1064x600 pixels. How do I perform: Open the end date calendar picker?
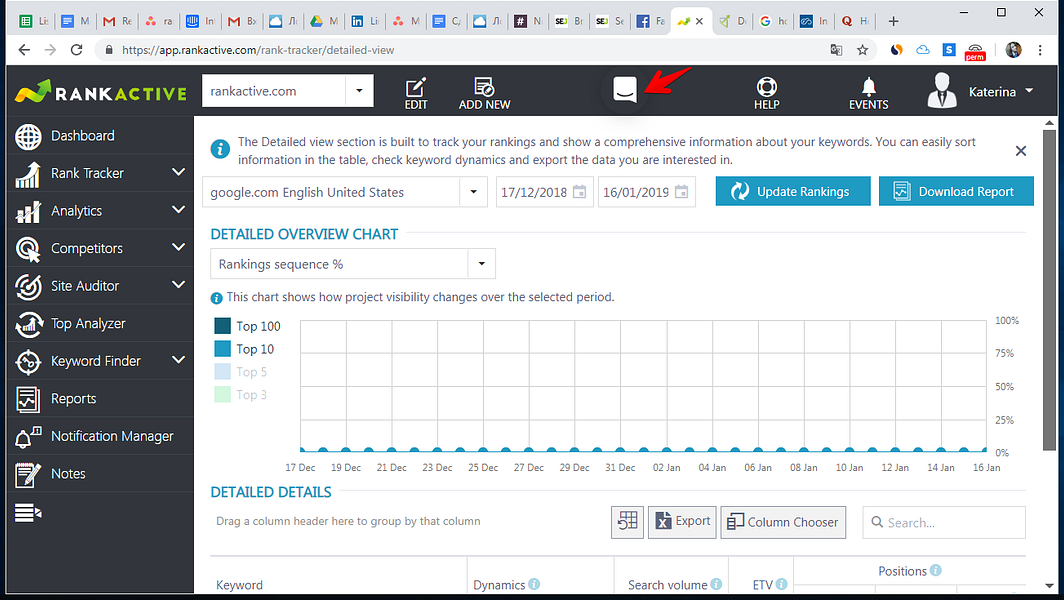coord(681,192)
